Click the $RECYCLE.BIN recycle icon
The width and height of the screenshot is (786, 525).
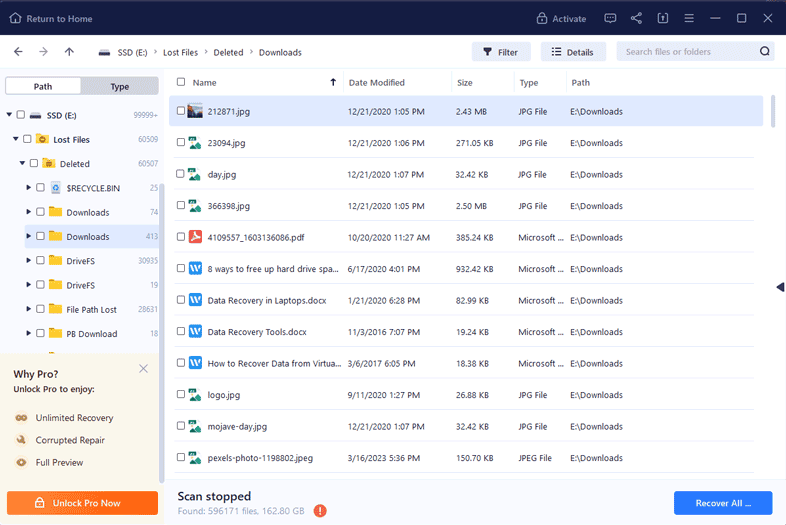56,188
